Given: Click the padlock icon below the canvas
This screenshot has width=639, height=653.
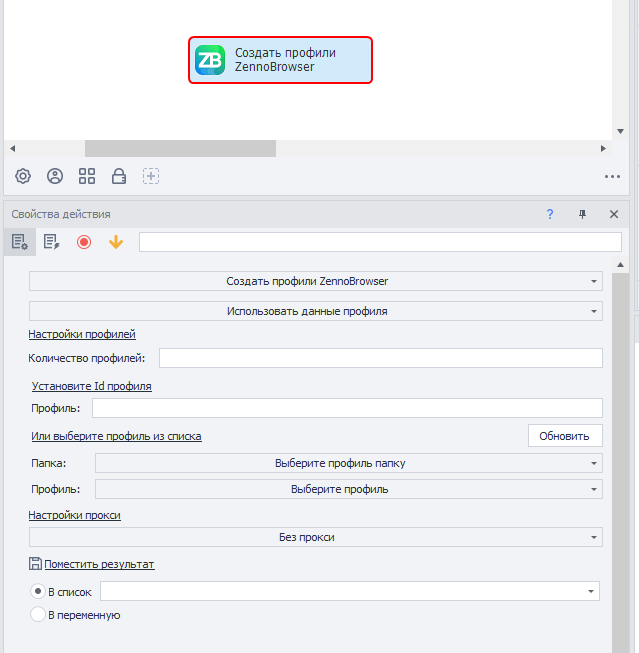Looking at the screenshot, I should click(x=119, y=176).
